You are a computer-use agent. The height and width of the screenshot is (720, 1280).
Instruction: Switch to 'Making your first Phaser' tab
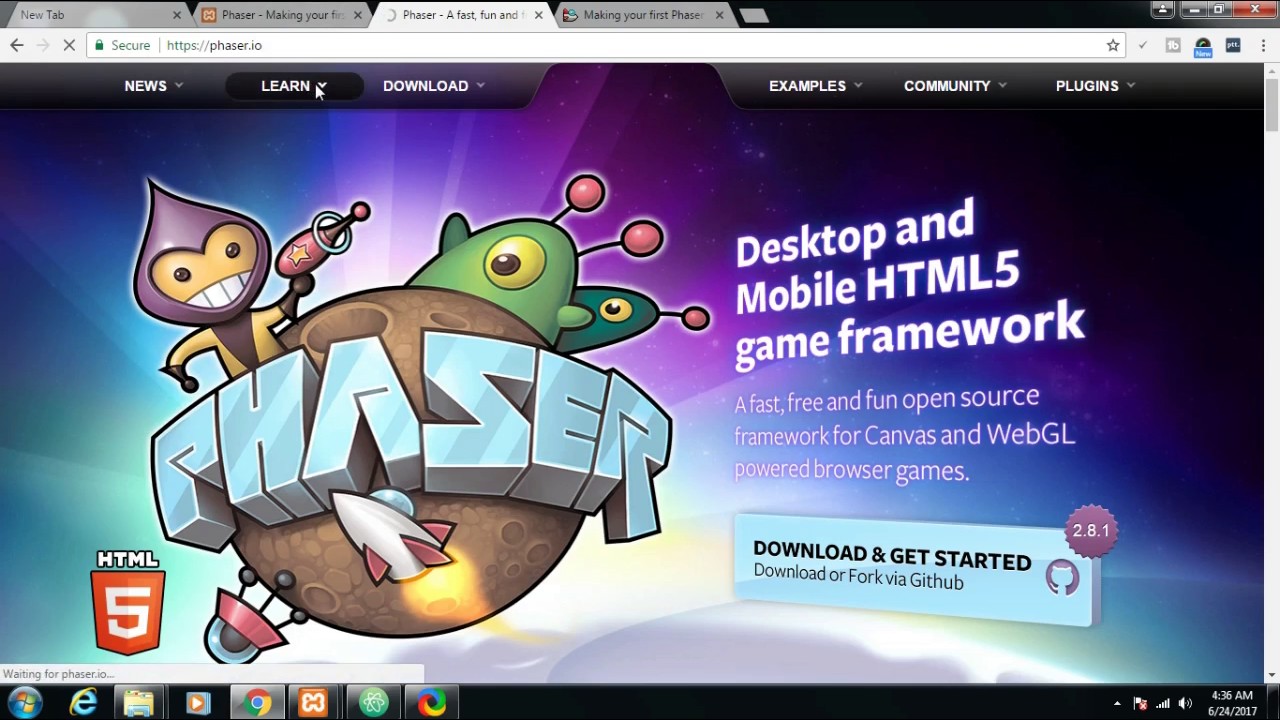[x=642, y=15]
